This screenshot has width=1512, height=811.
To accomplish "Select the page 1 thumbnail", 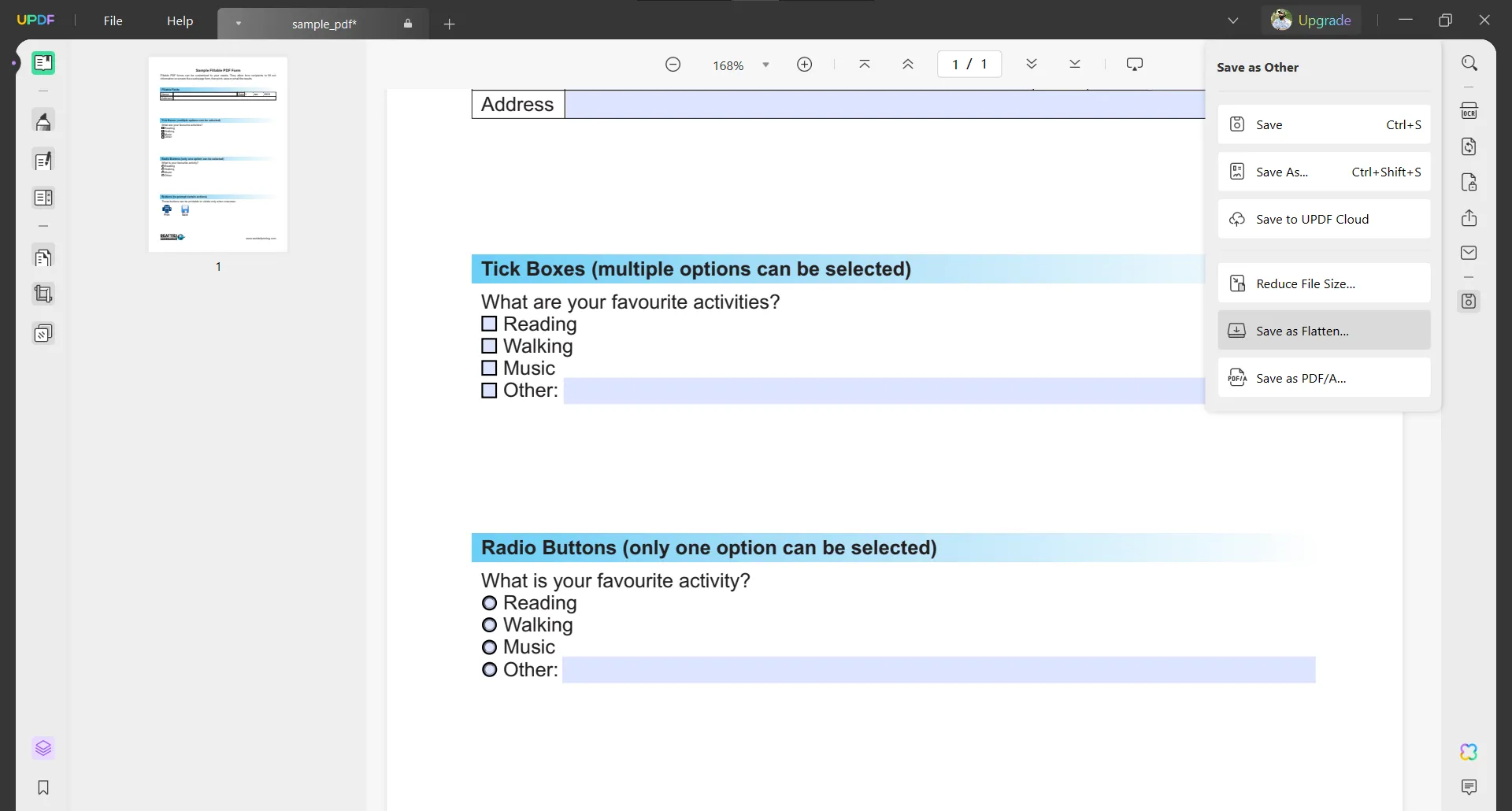I will pyautogui.click(x=218, y=154).
